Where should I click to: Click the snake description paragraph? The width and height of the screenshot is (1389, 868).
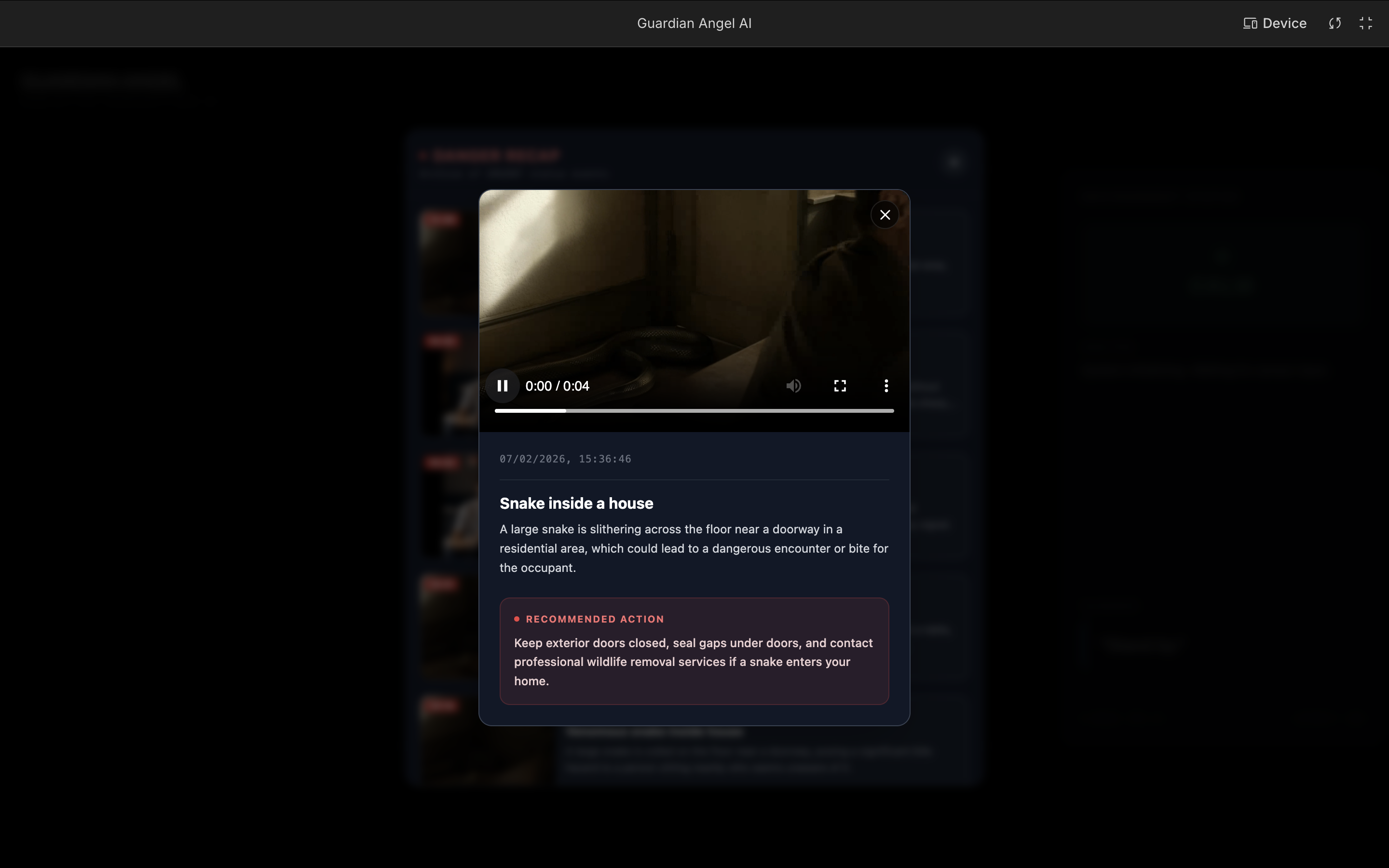[x=694, y=548]
